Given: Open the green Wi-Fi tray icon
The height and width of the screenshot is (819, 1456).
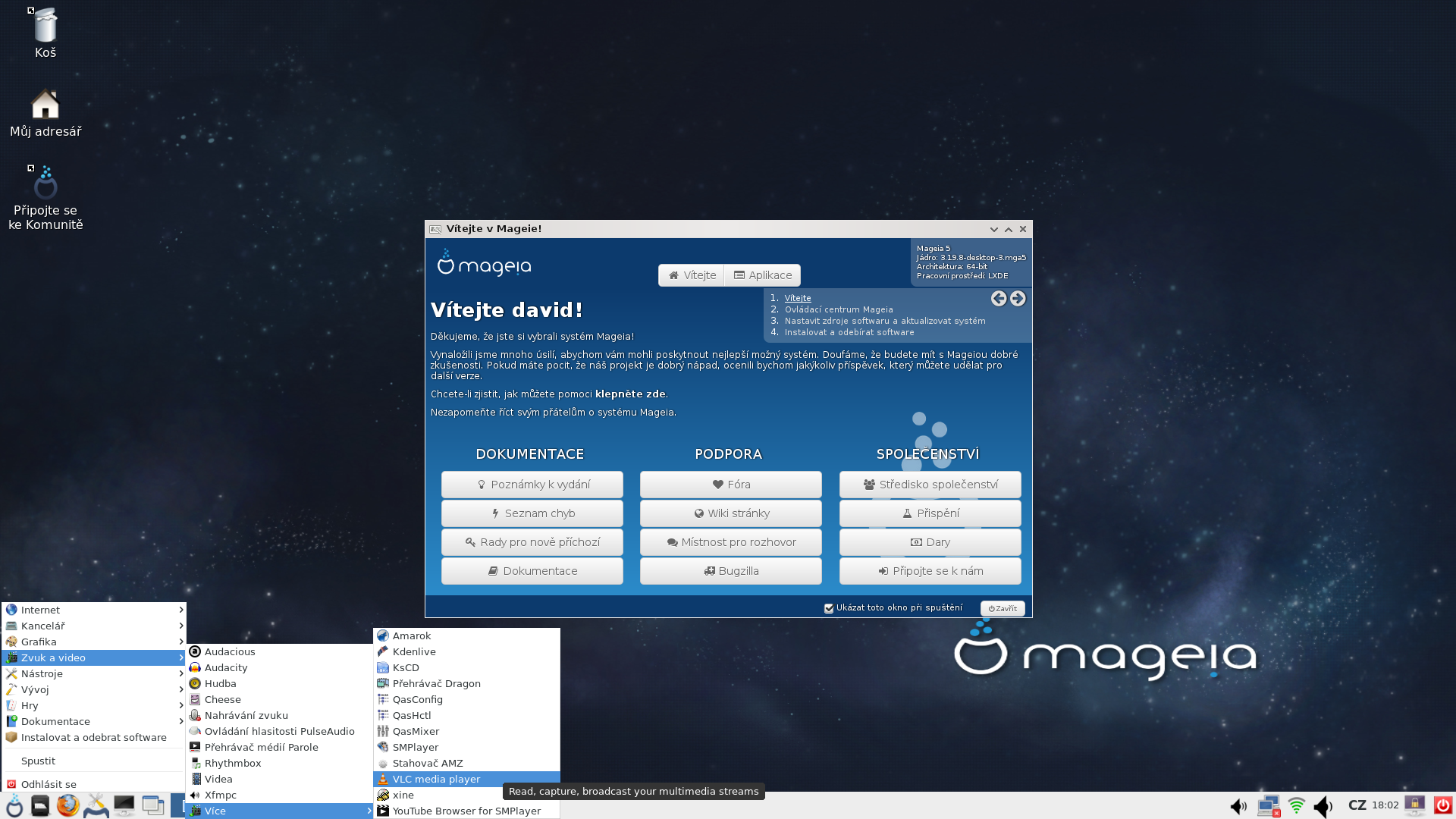Looking at the screenshot, I should tap(1297, 805).
